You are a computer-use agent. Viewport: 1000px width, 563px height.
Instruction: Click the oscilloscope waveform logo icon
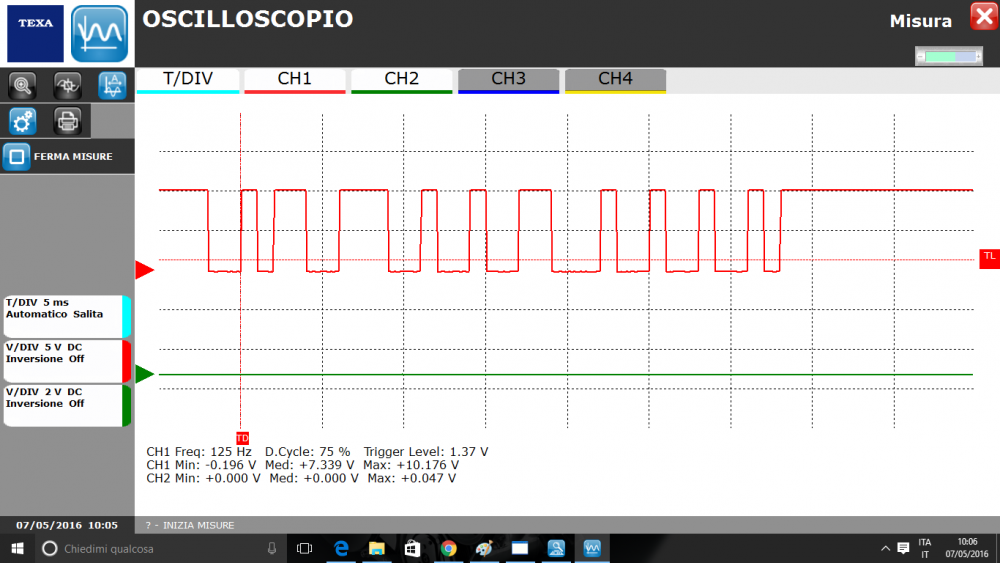tap(100, 33)
